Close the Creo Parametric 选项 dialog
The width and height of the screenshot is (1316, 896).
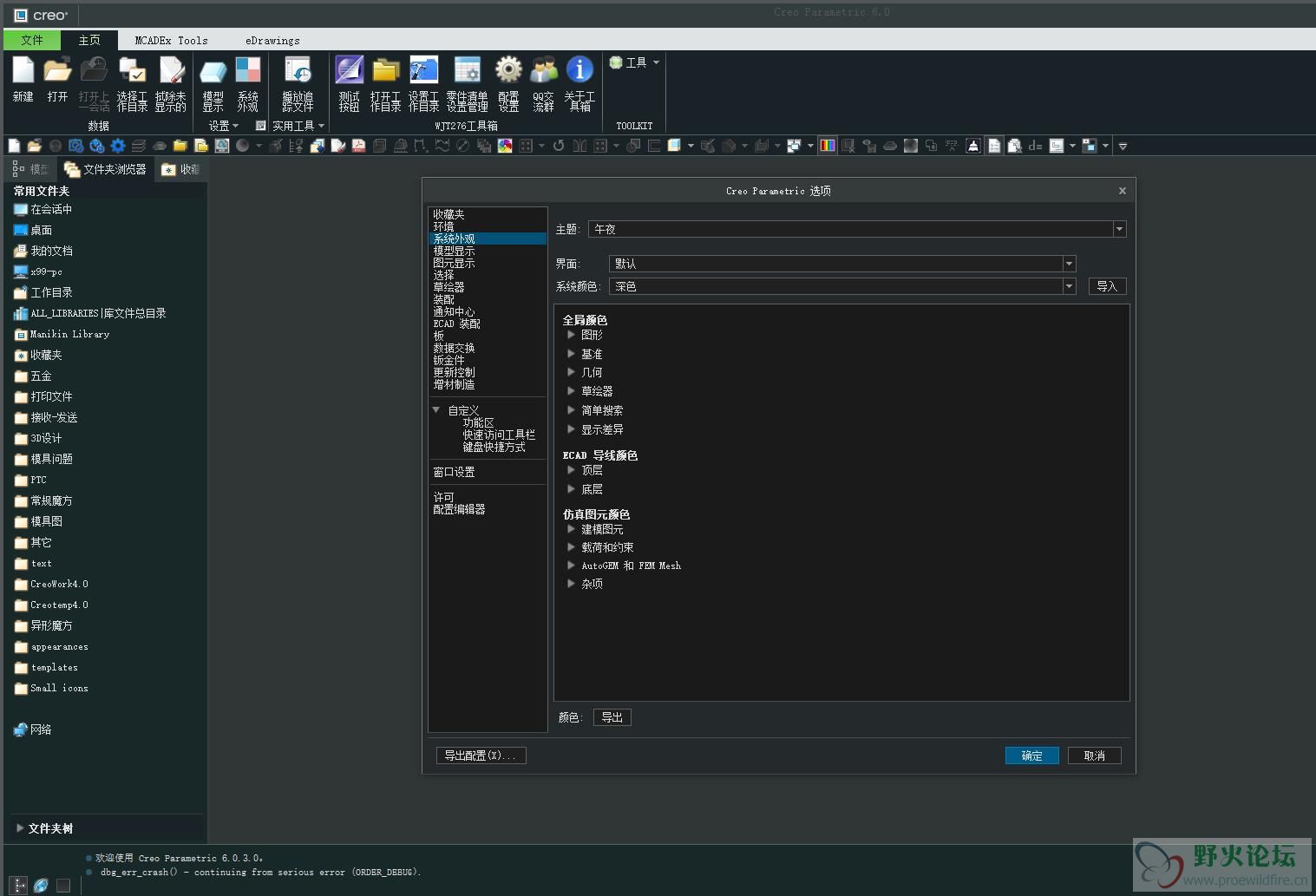1122,191
